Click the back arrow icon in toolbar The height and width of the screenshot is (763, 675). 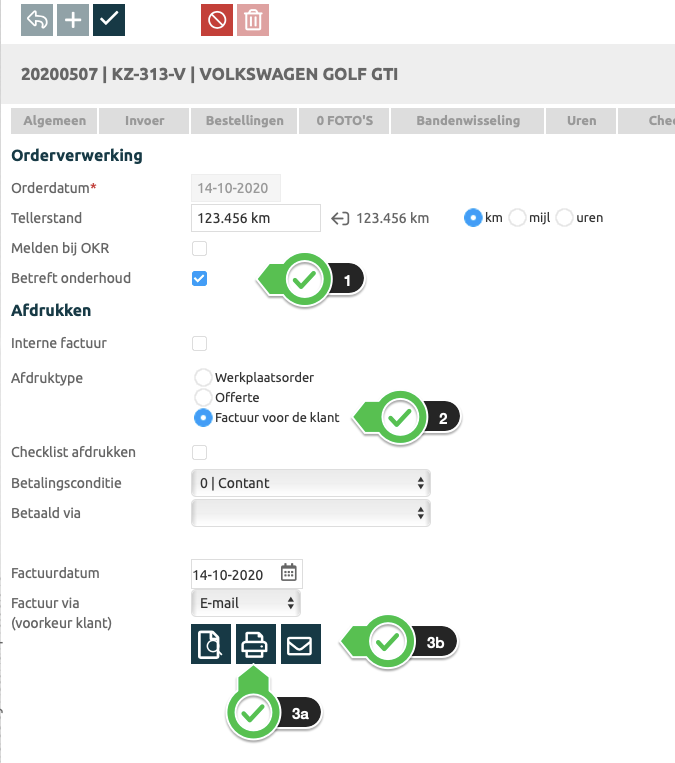coord(37,20)
